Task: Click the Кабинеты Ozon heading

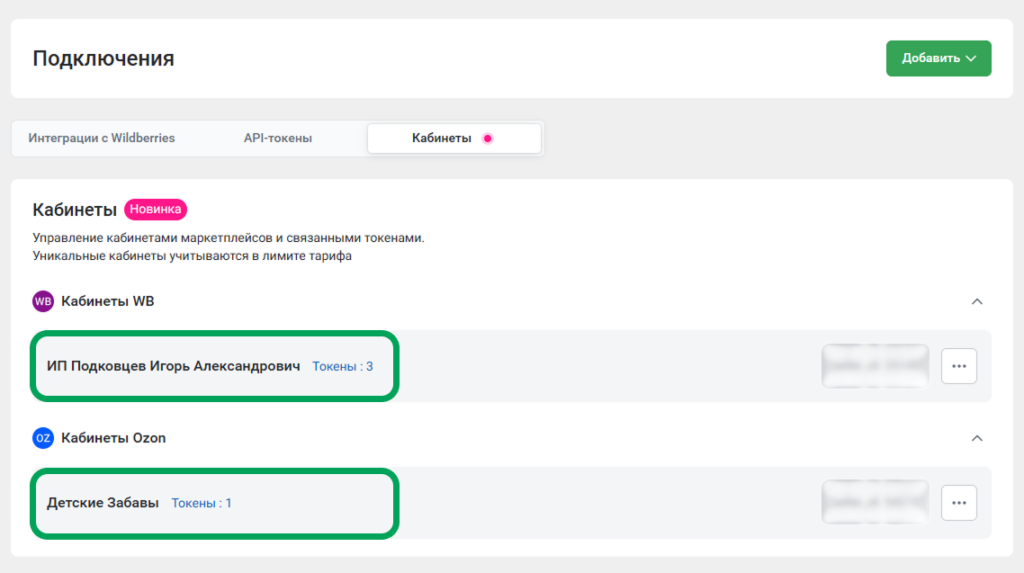Action: (x=114, y=438)
